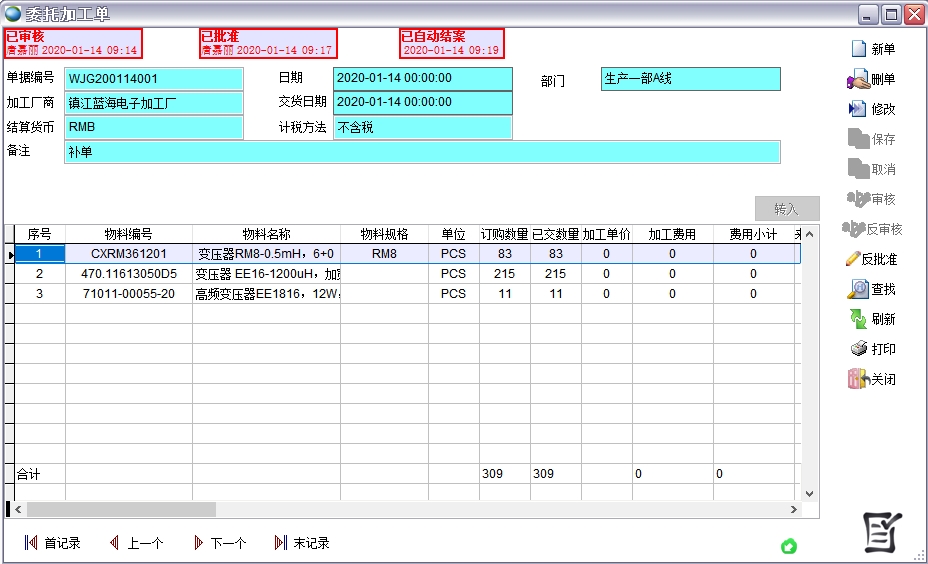Click the 删单 delete document icon
The width and height of the screenshot is (928, 564).
[858, 79]
